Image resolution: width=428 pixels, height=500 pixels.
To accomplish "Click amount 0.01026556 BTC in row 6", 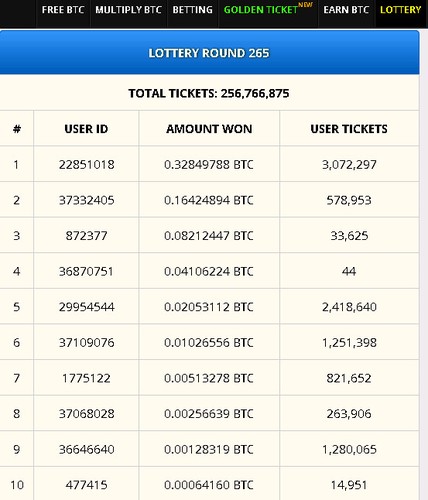I will 209,343.
